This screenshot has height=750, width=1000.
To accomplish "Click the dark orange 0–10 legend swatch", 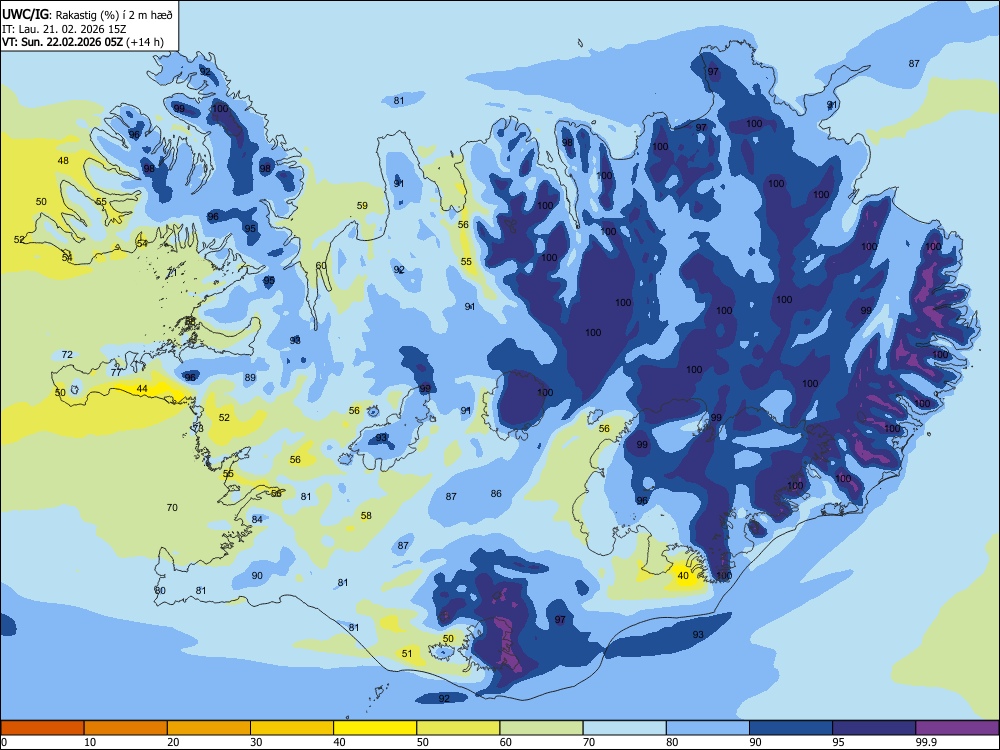I will click(x=42, y=728).
